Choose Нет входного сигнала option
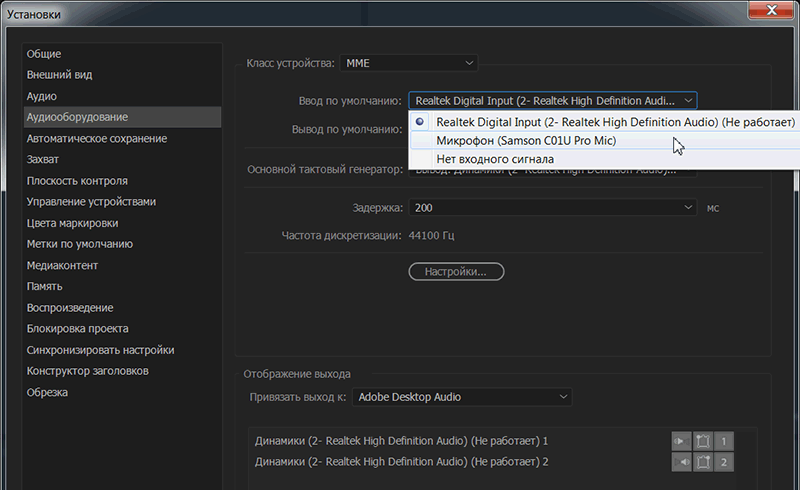The width and height of the screenshot is (800, 490). point(605,159)
